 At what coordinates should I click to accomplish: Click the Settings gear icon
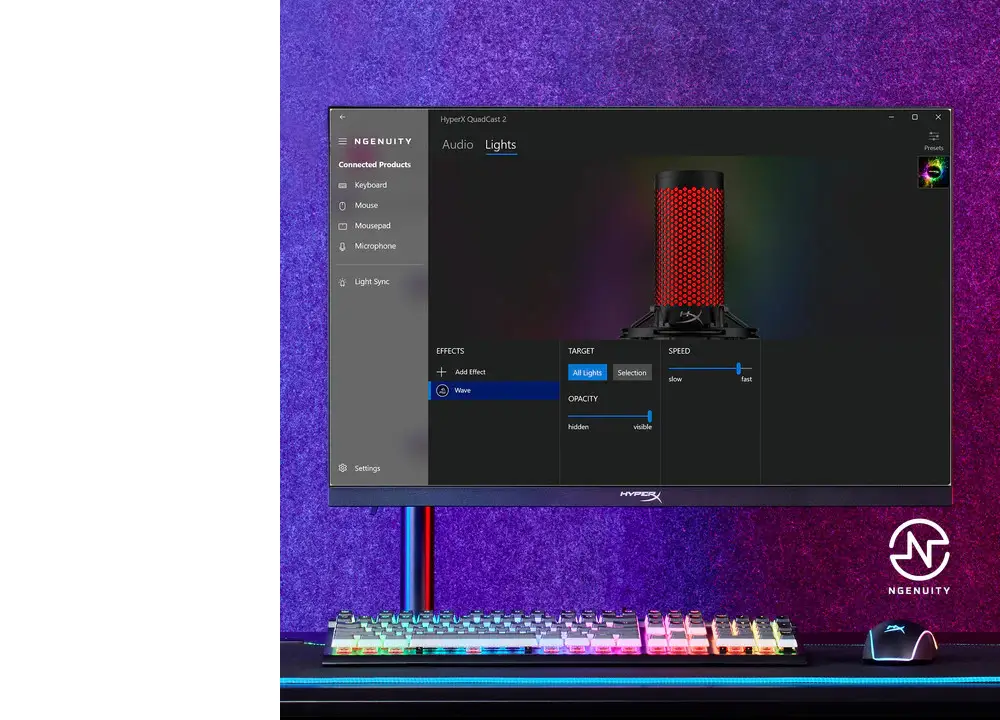(342, 468)
